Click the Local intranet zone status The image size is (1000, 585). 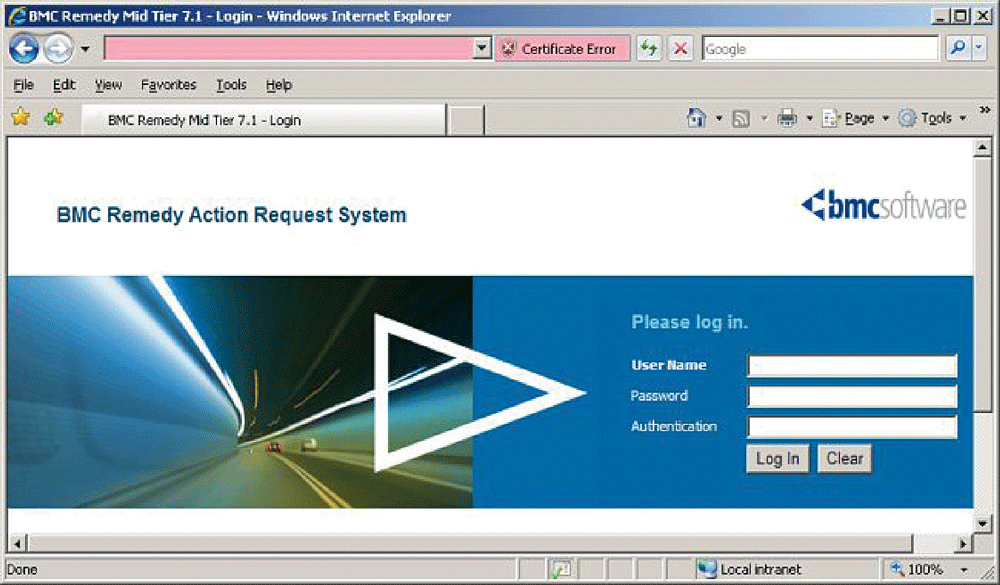(x=749, y=569)
